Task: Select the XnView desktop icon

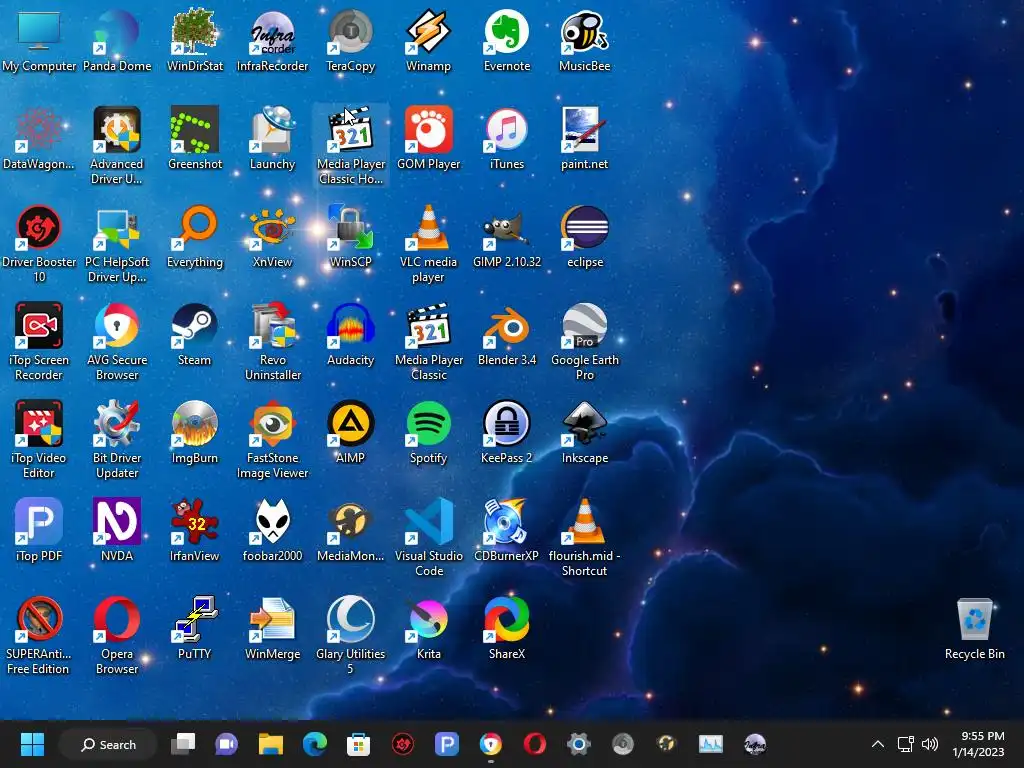Action: (272, 227)
